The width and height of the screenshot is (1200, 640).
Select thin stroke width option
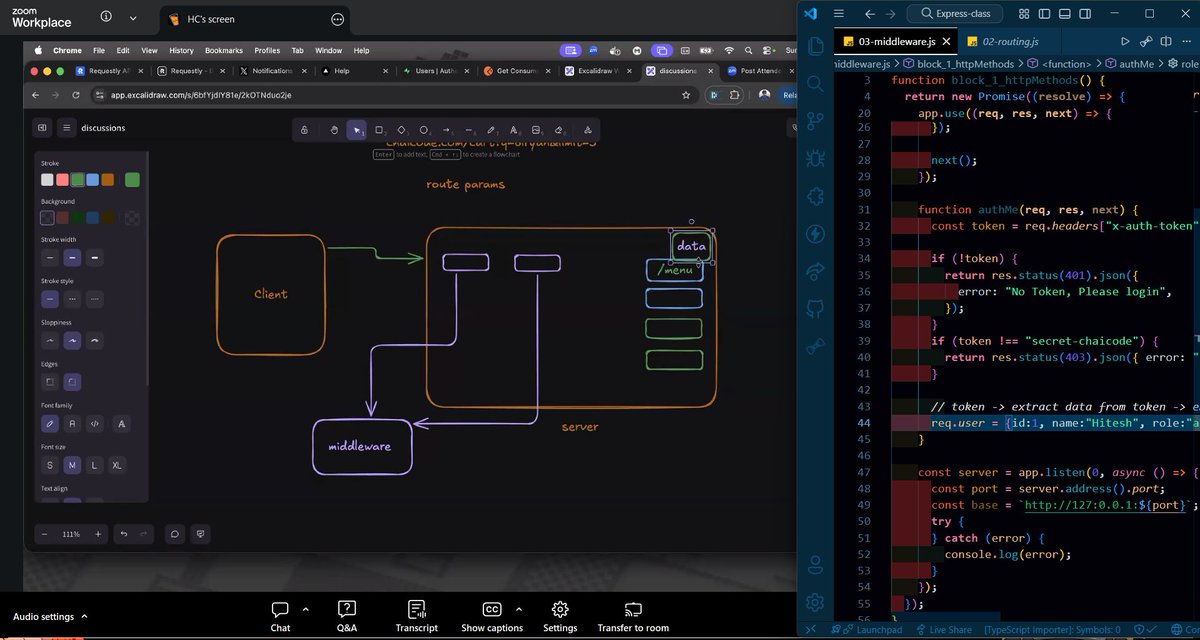49,257
